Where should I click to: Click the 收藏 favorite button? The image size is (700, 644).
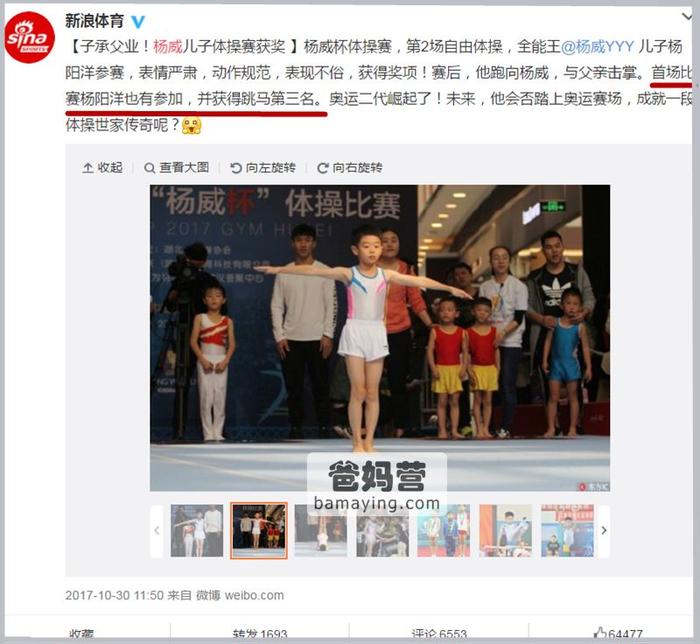tap(81, 634)
